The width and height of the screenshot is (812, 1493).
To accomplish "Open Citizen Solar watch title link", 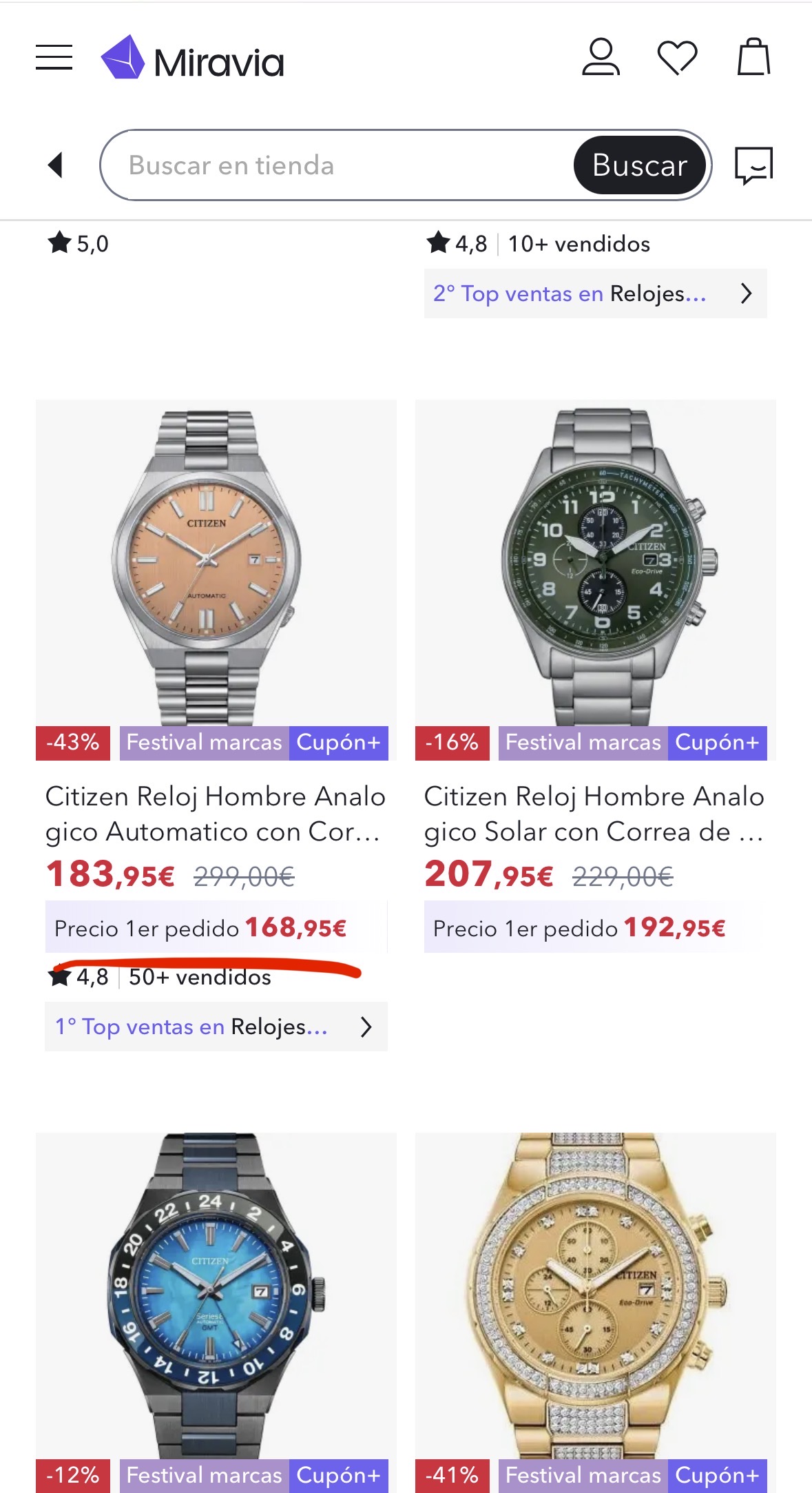I will pyautogui.click(x=594, y=814).
